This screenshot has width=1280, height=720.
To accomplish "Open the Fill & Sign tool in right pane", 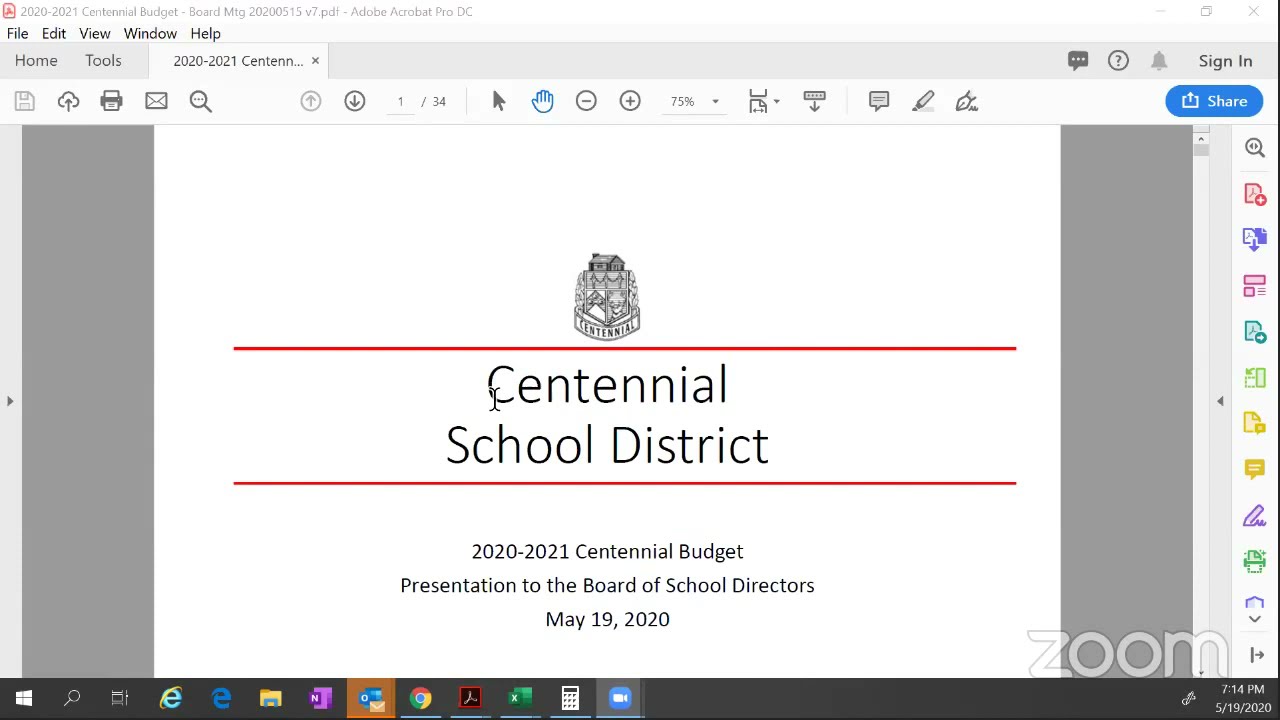I will 1255,516.
